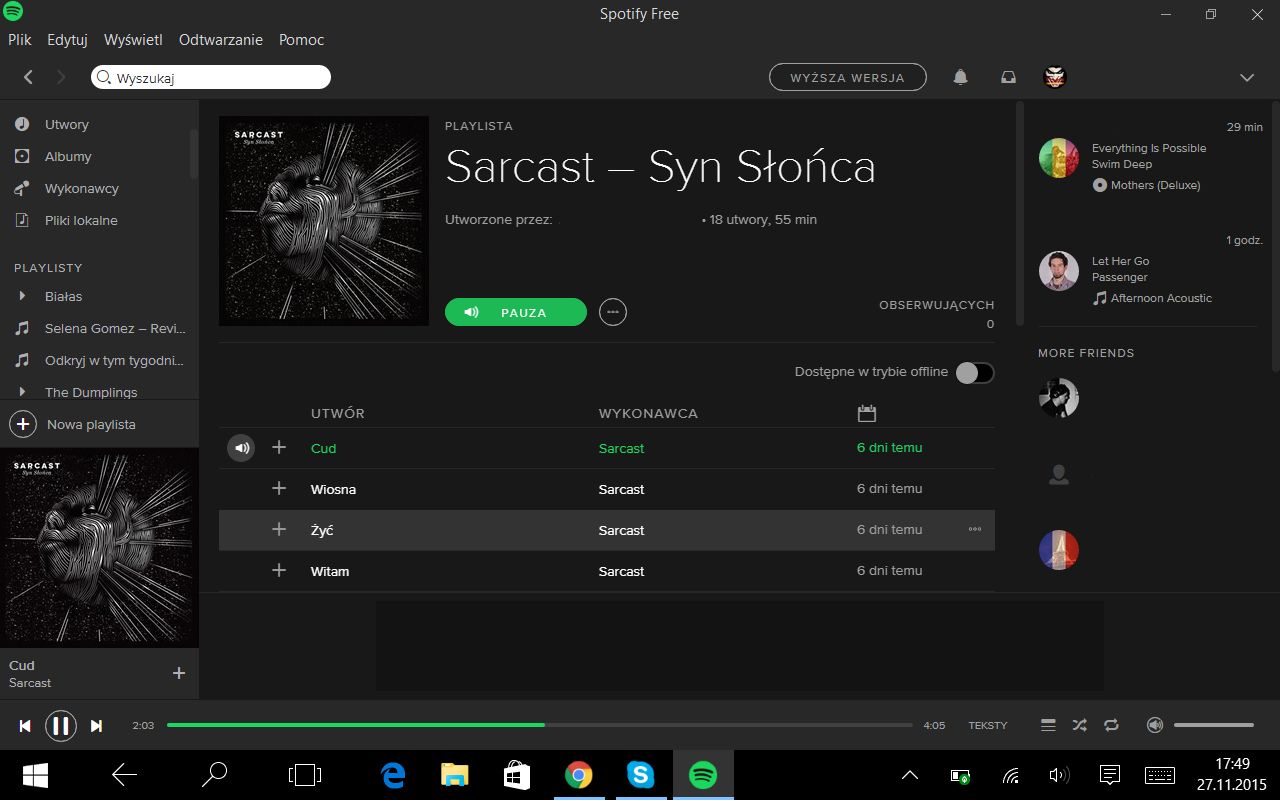Image resolution: width=1280 pixels, height=800 pixels.
Task: Open the Windows Start menu
Action: coord(36,775)
